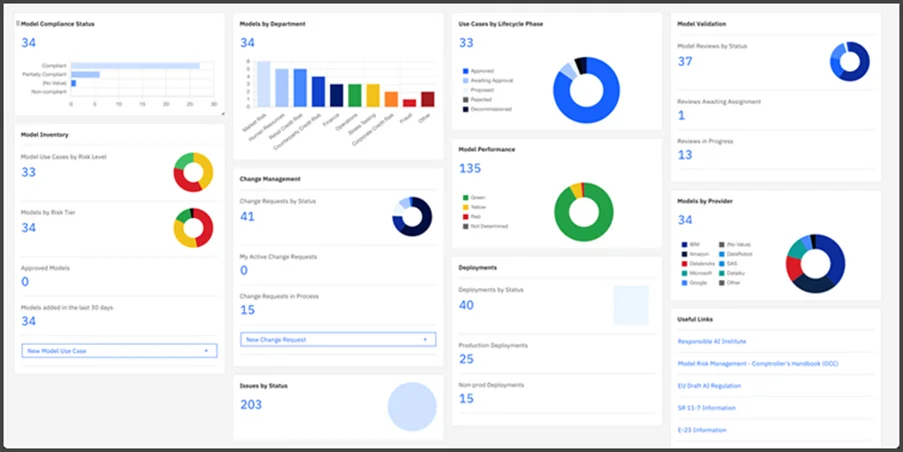Click the 15 Change Requests in Process count
The width and height of the screenshot is (903, 452).
pyautogui.click(x=248, y=310)
